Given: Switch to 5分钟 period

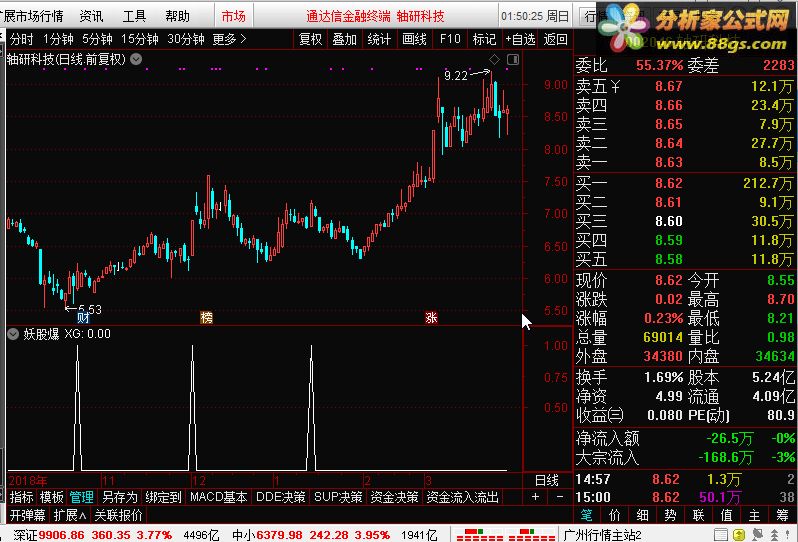Looking at the screenshot, I should [x=97, y=39].
